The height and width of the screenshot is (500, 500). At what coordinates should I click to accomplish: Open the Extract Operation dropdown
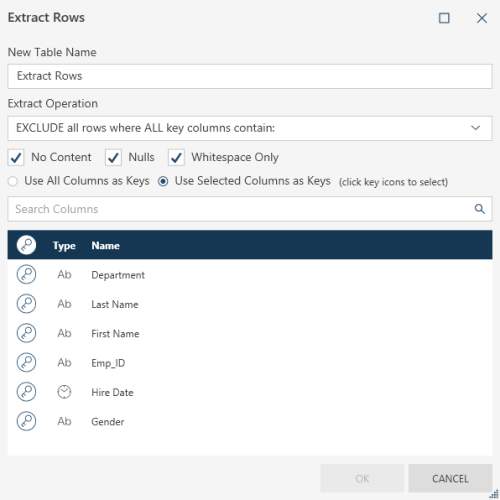(x=250, y=128)
